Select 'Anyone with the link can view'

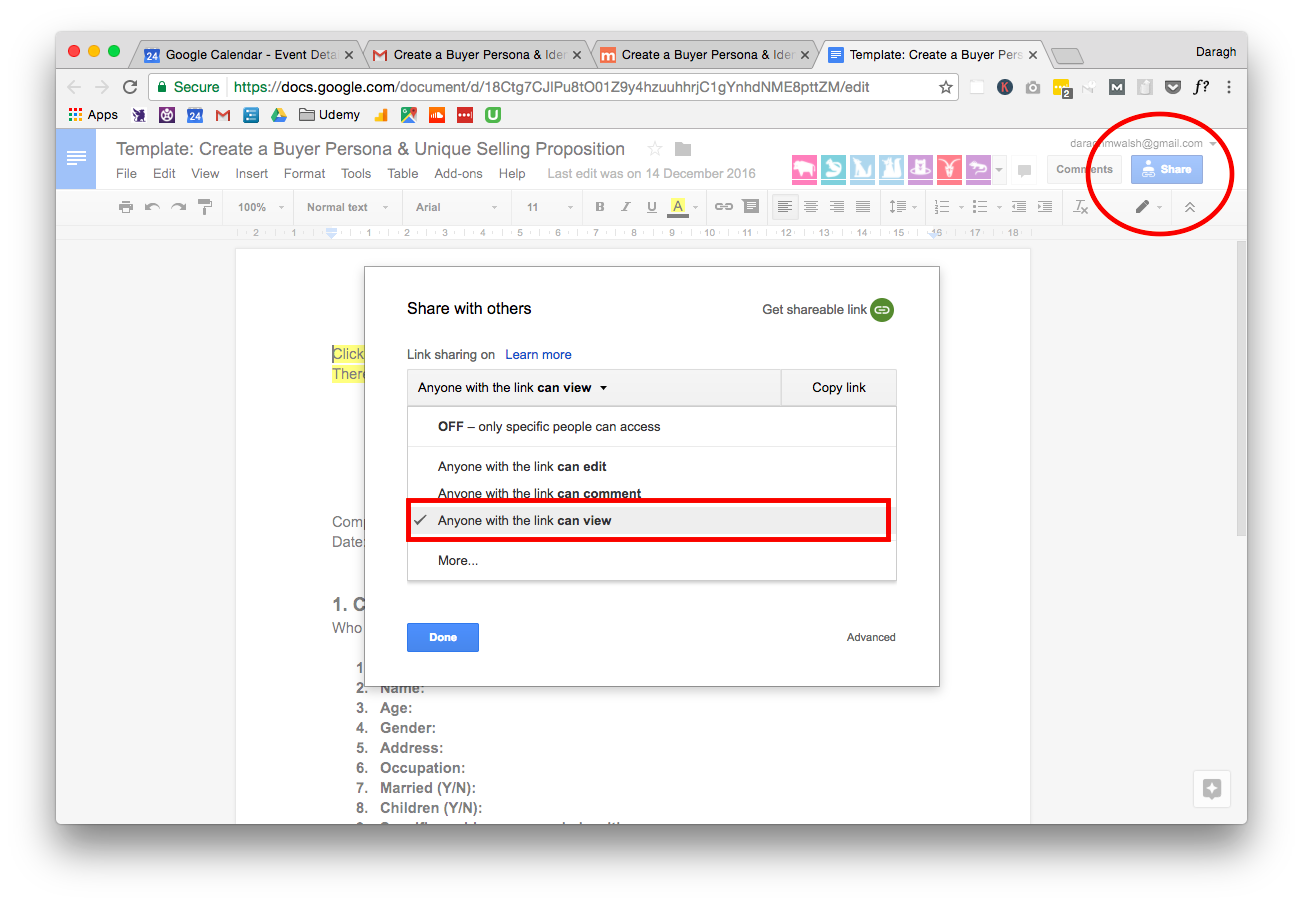pos(524,521)
